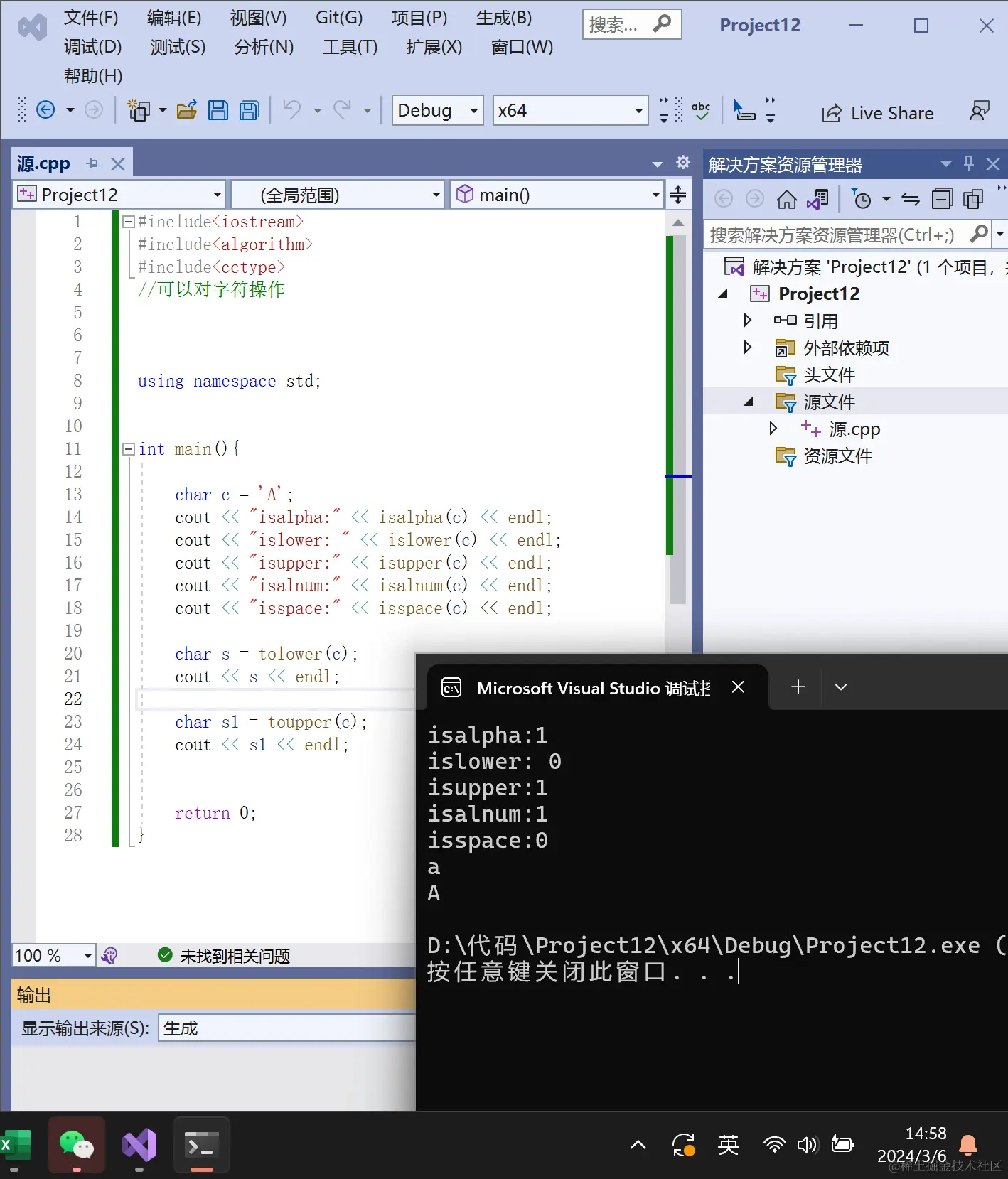The height and width of the screenshot is (1179, 1008).
Task: Close the 源.cpp editor tab
Action: pos(118,164)
